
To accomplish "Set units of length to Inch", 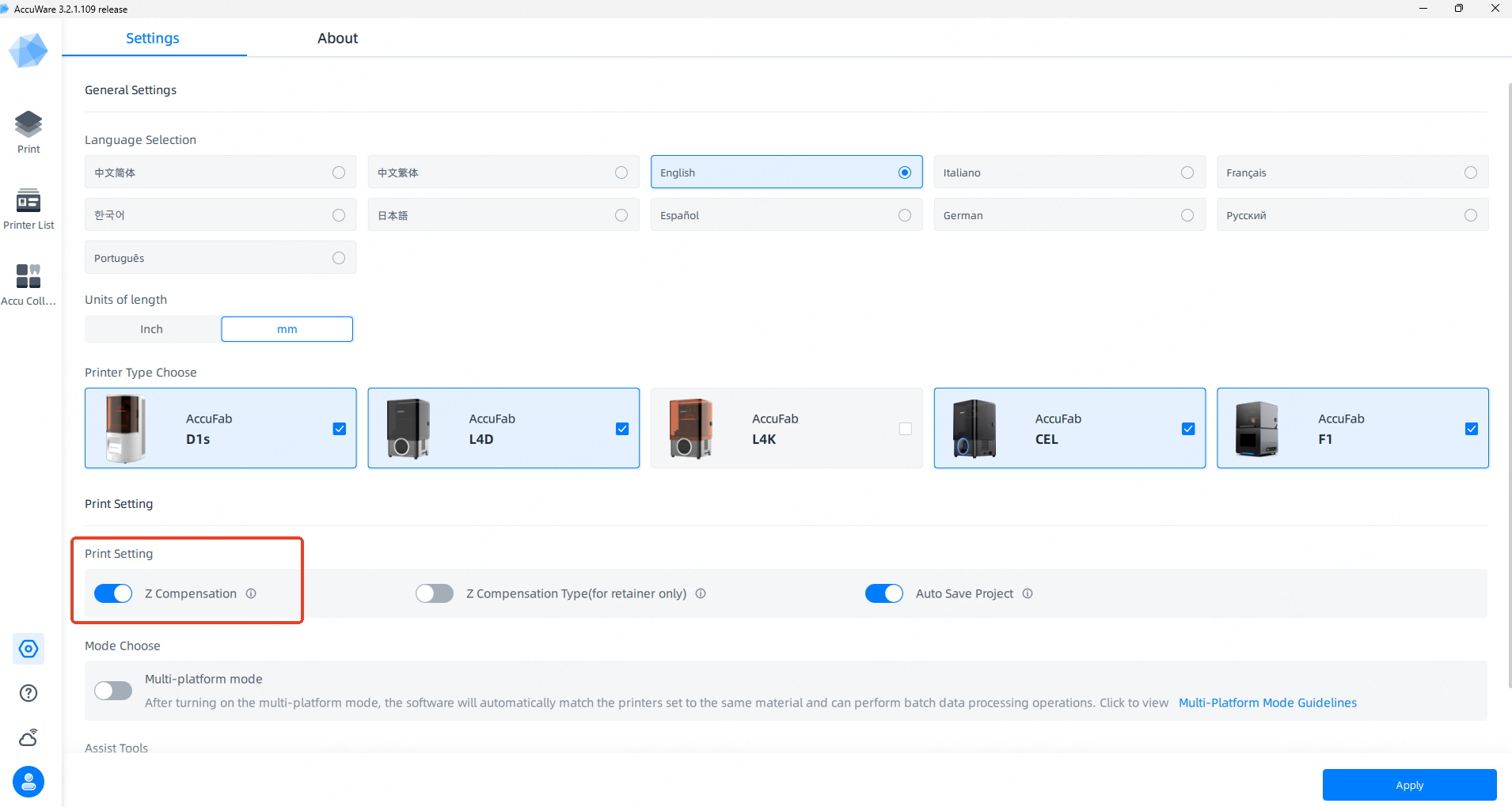I will click(152, 329).
